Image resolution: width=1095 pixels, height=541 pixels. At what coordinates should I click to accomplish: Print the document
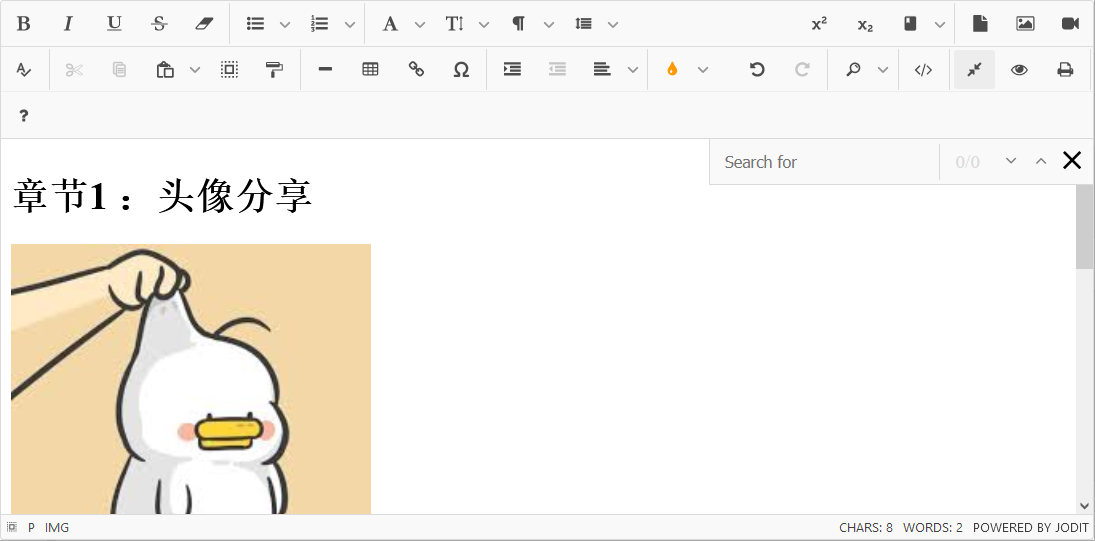click(x=1065, y=70)
